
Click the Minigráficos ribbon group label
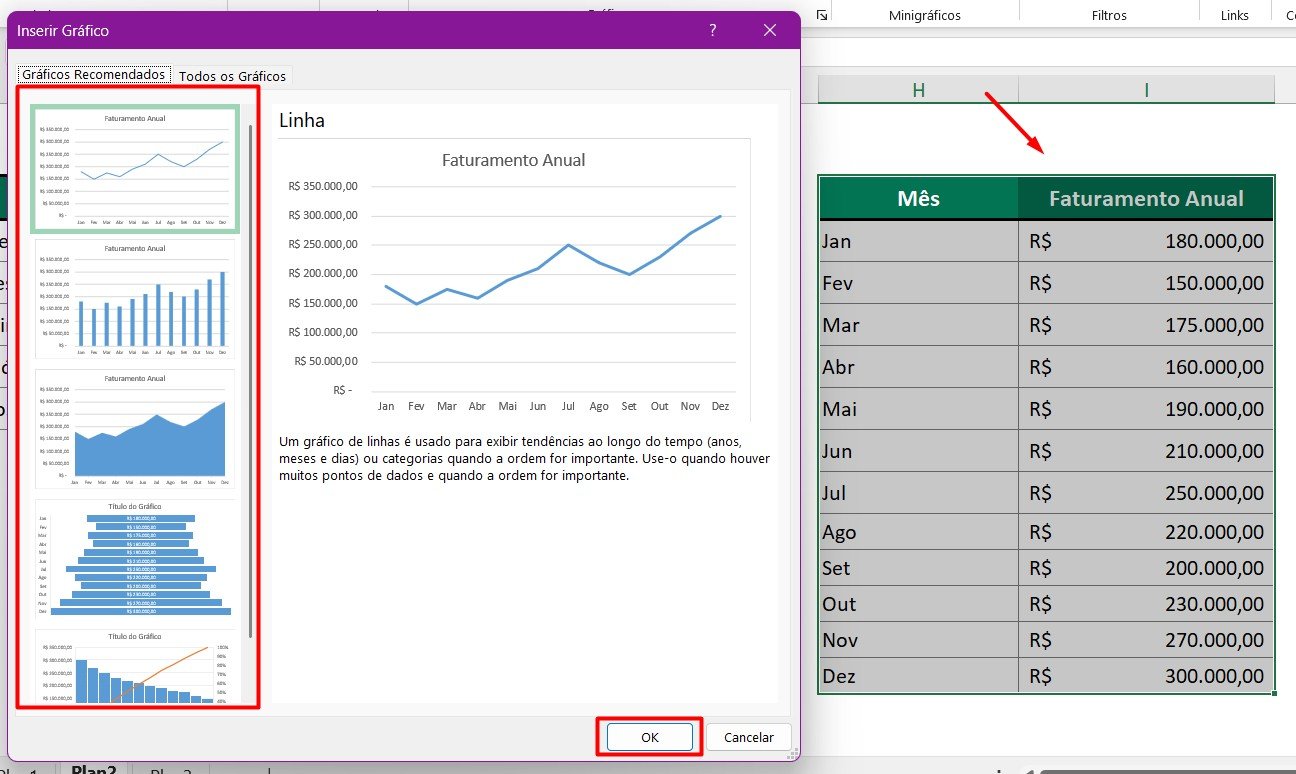[x=925, y=15]
